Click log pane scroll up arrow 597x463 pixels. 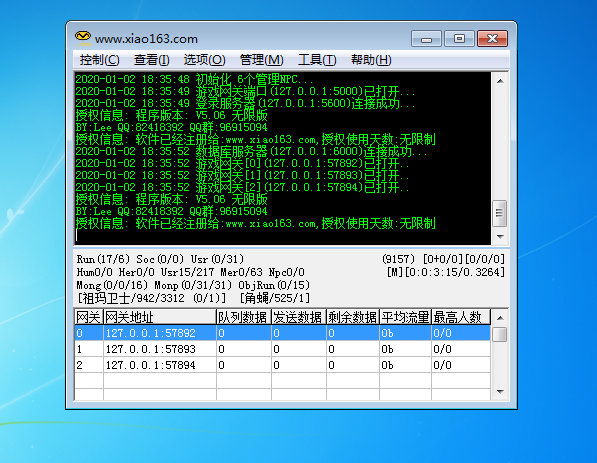[x=500, y=81]
